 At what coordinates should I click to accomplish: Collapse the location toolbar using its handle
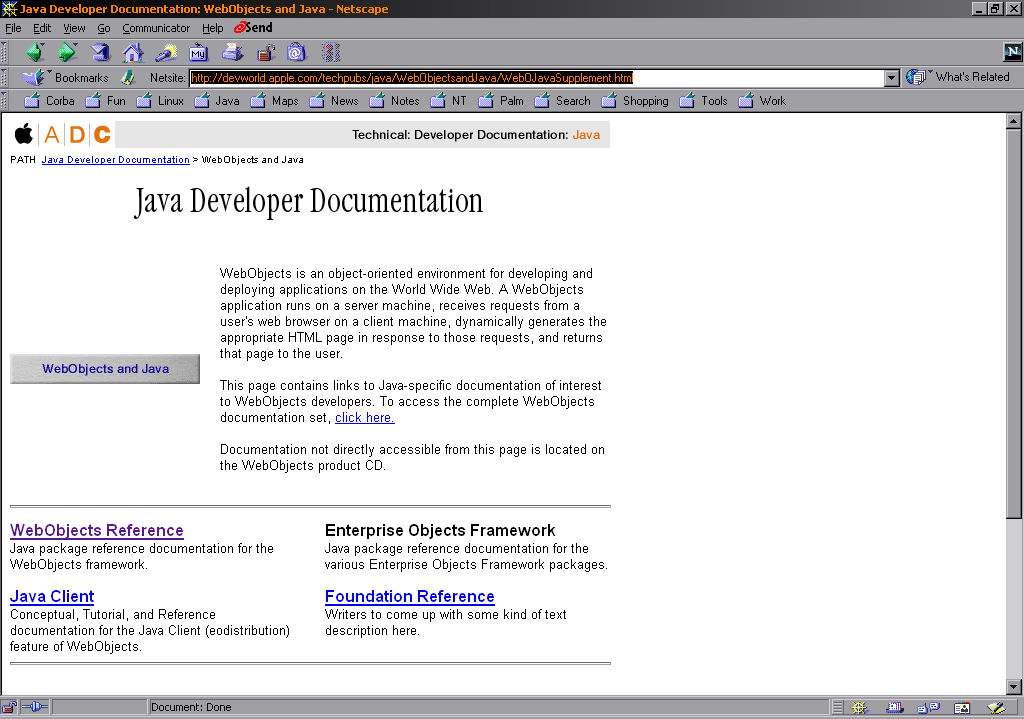coord(4,78)
